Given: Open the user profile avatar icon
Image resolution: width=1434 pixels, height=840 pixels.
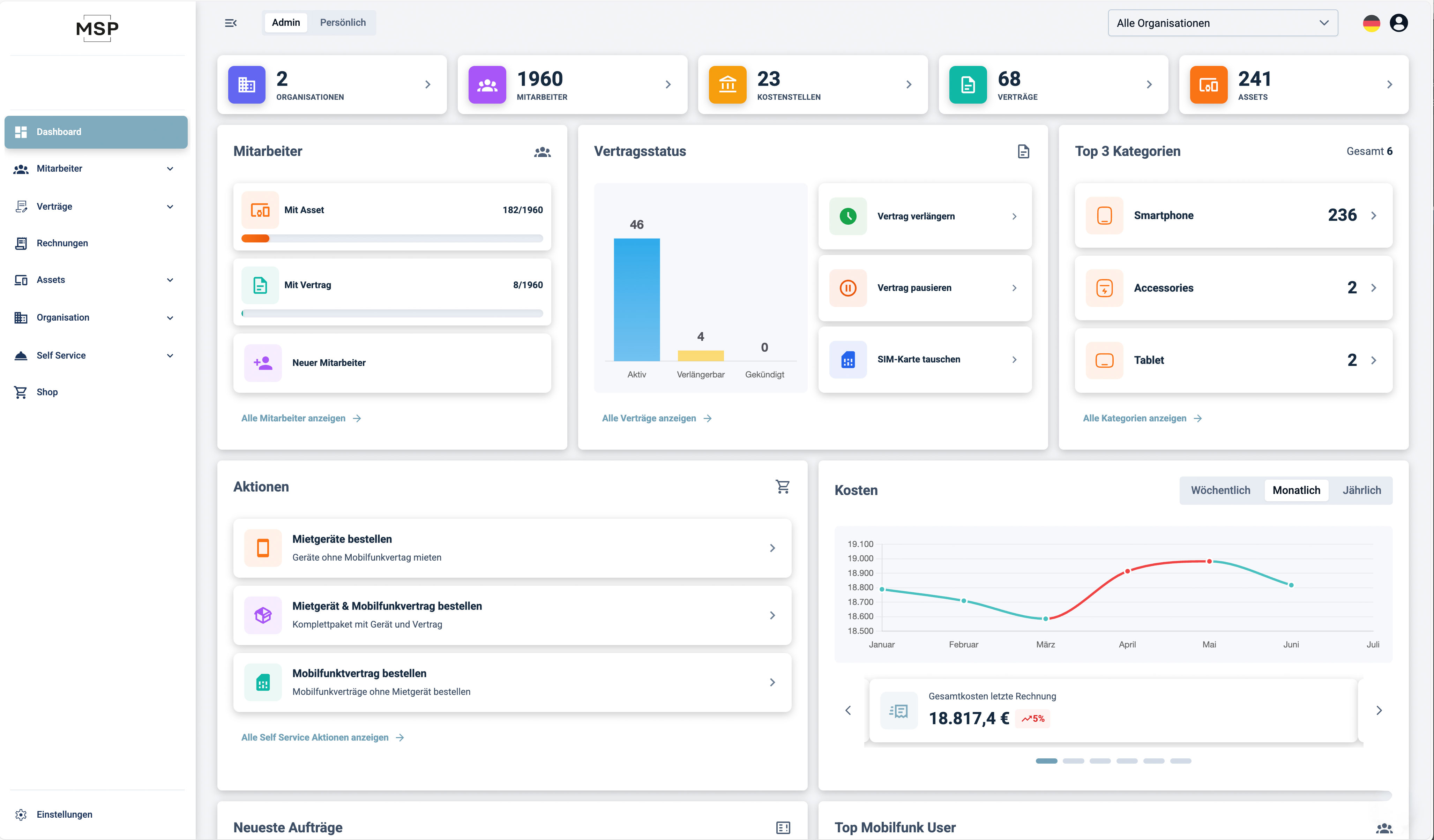Looking at the screenshot, I should pos(1399,23).
